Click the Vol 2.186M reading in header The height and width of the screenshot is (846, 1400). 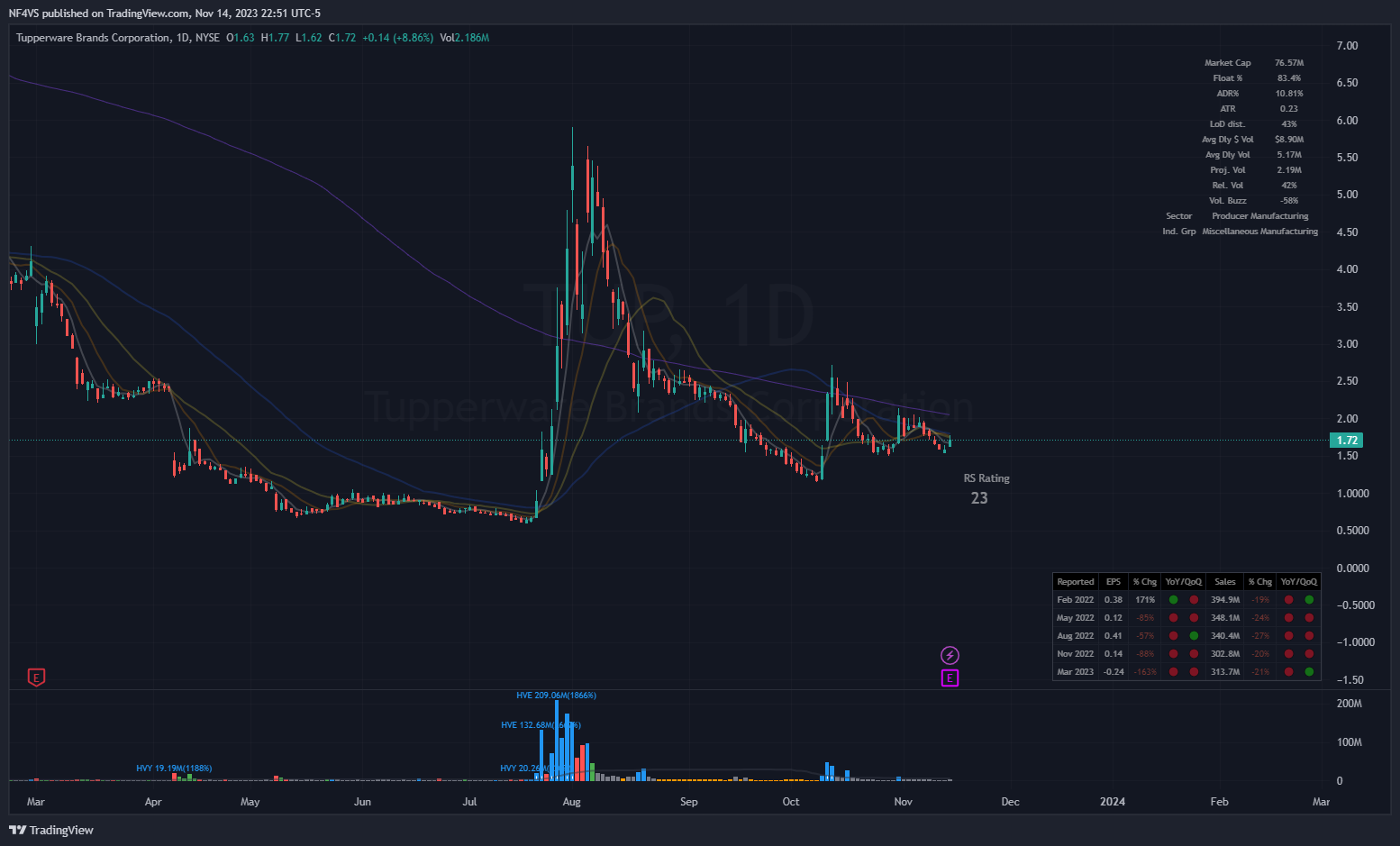click(x=465, y=38)
